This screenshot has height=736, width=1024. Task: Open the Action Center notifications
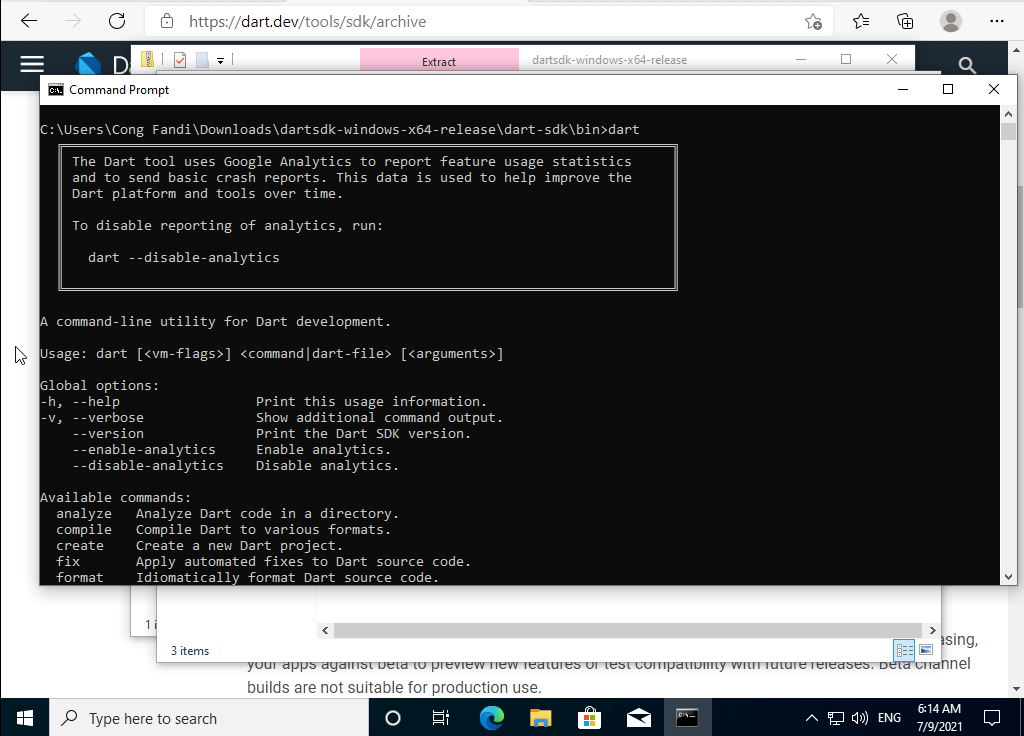coord(991,718)
